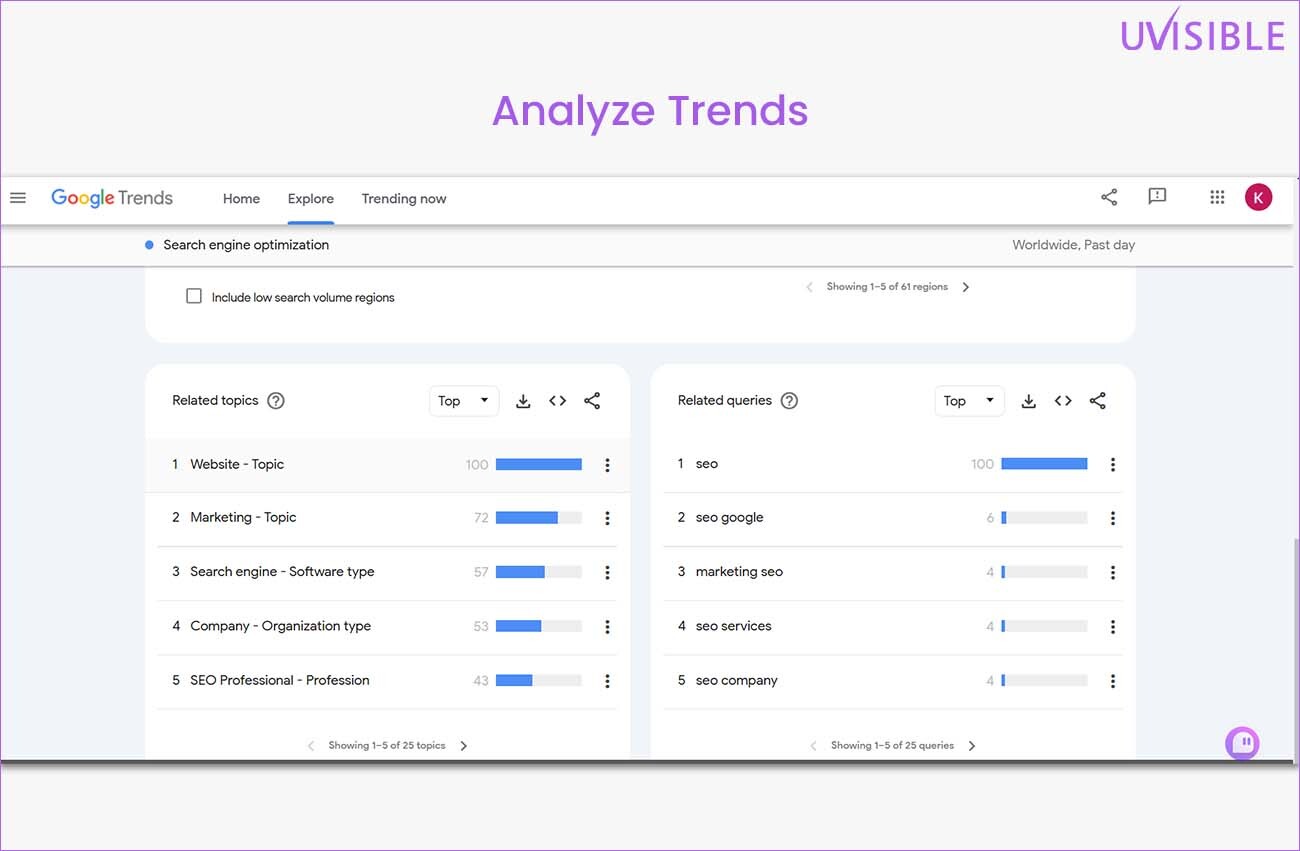Open the send feedback icon
The height and width of the screenshot is (851, 1300).
click(x=1157, y=197)
